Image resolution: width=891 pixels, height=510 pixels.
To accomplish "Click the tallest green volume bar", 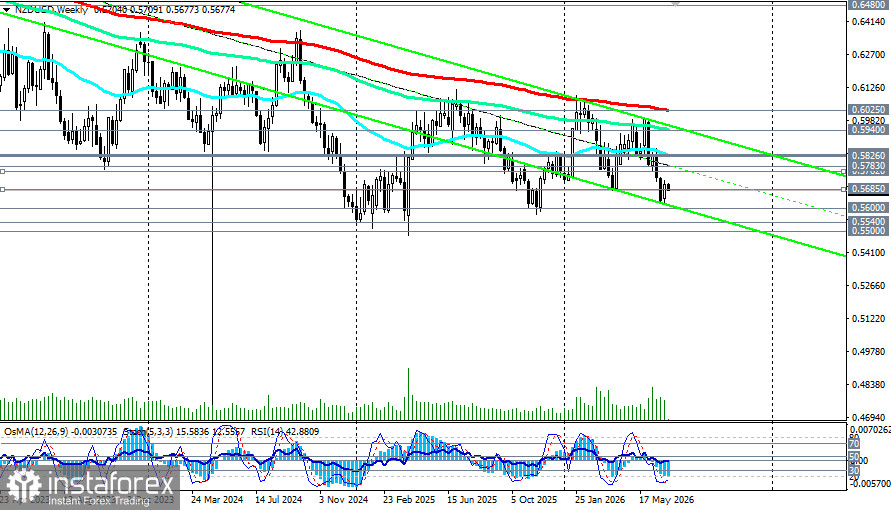I will click(408, 394).
